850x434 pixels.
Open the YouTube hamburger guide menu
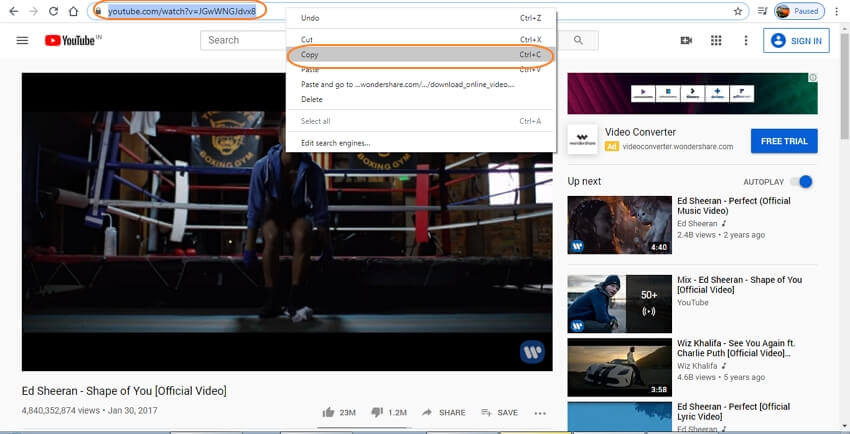click(x=22, y=40)
